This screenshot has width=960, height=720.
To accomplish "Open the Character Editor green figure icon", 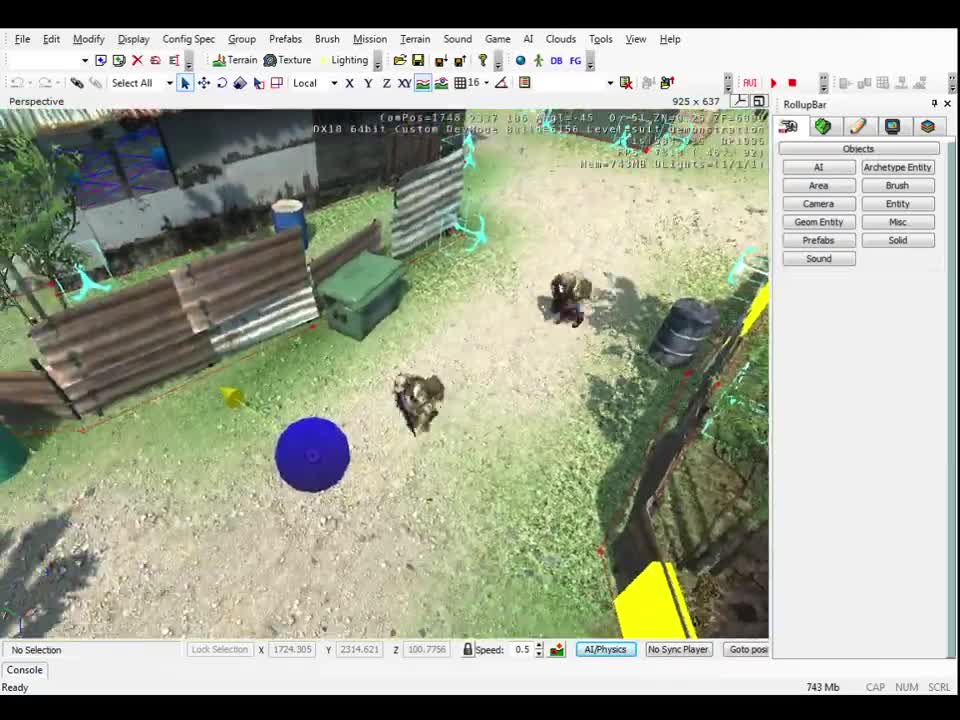I will [x=538, y=60].
